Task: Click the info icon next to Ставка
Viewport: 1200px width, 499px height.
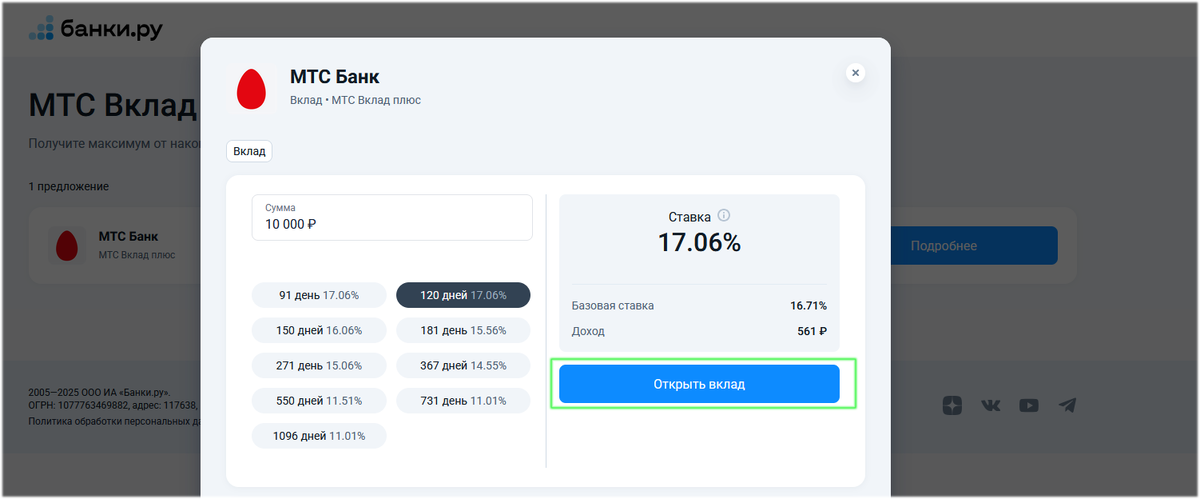Action: [724, 215]
